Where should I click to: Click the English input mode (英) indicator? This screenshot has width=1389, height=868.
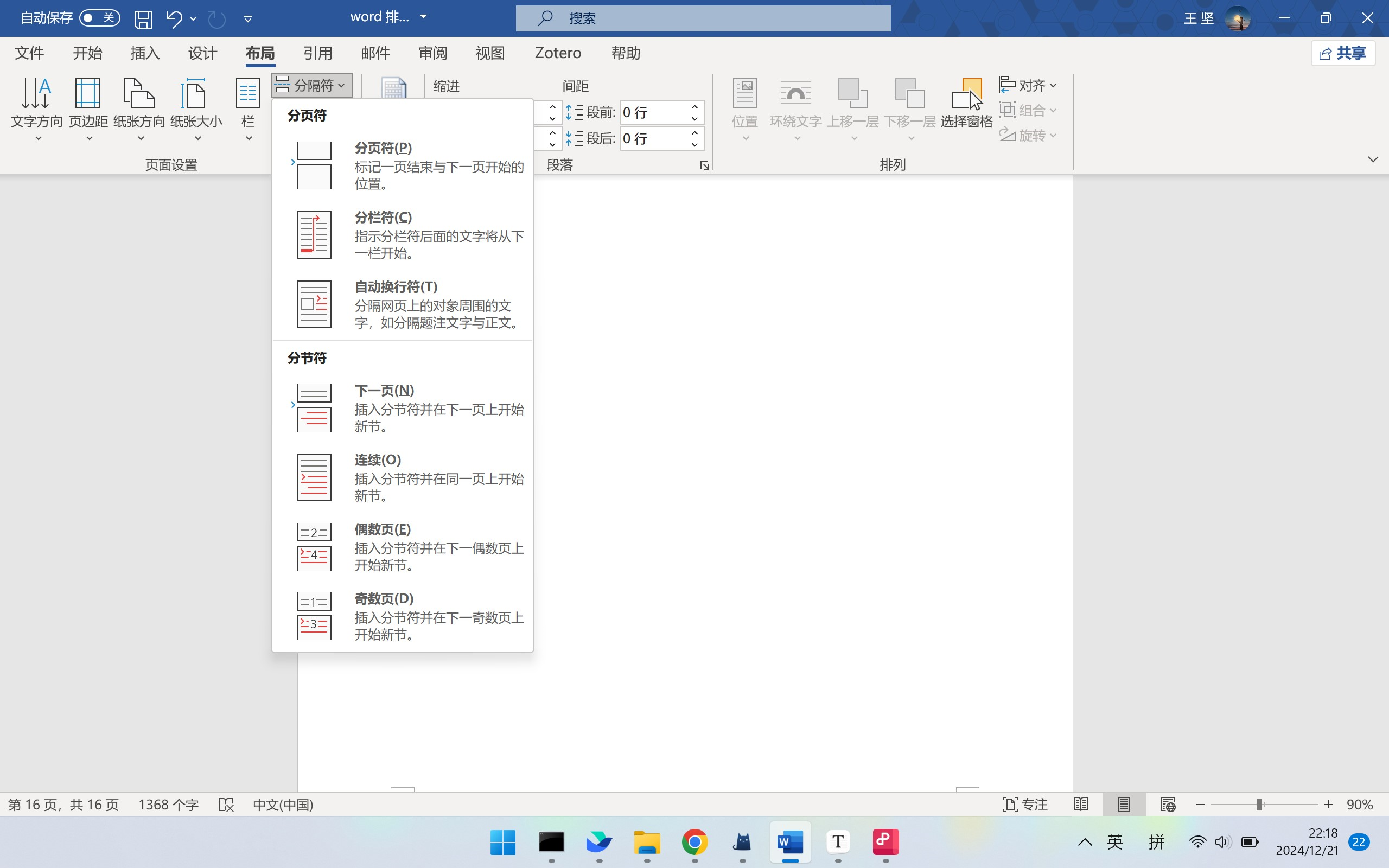[x=1114, y=841]
